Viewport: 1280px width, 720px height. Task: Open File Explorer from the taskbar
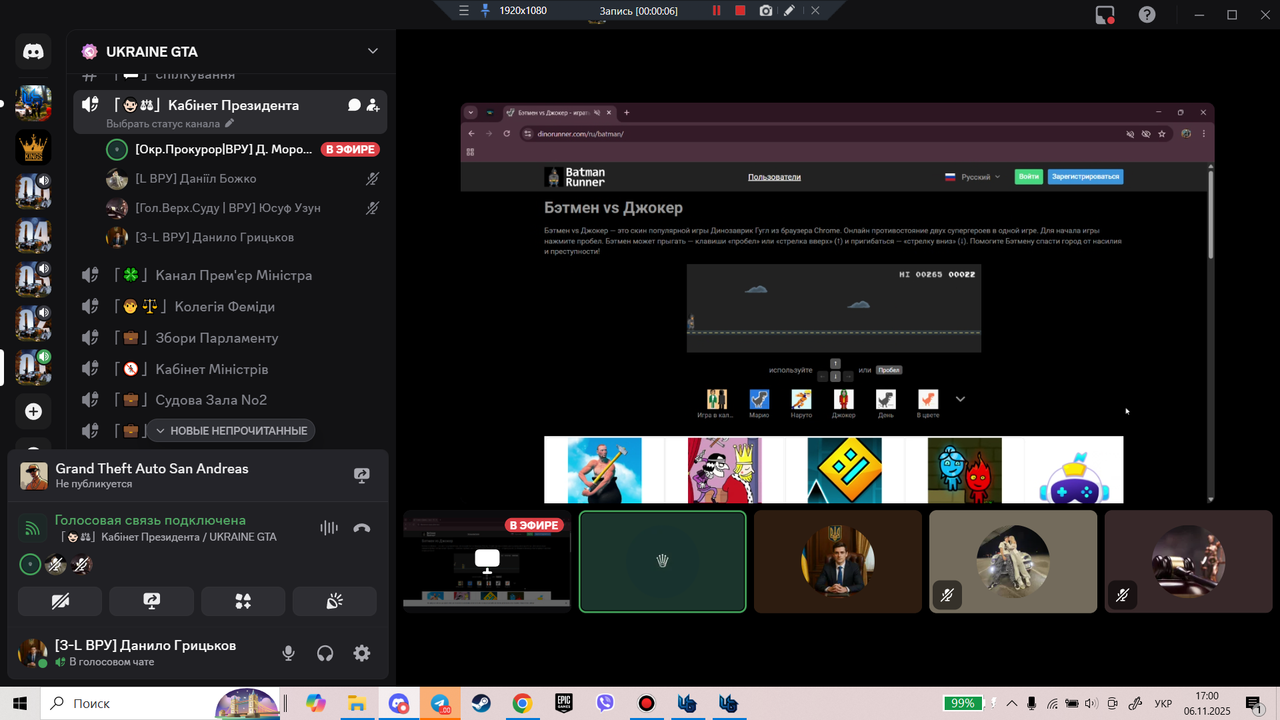pos(357,703)
